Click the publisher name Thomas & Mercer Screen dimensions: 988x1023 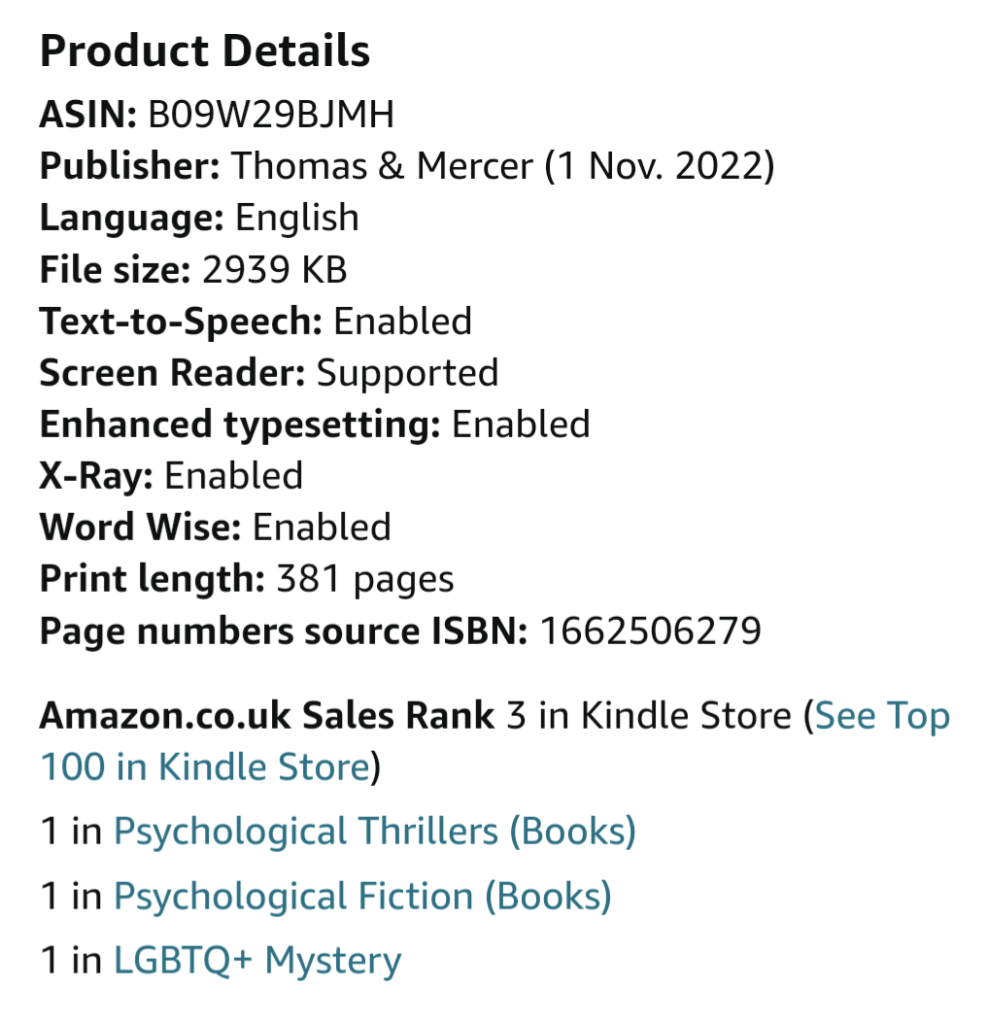pyautogui.click(x=382, y=166)
